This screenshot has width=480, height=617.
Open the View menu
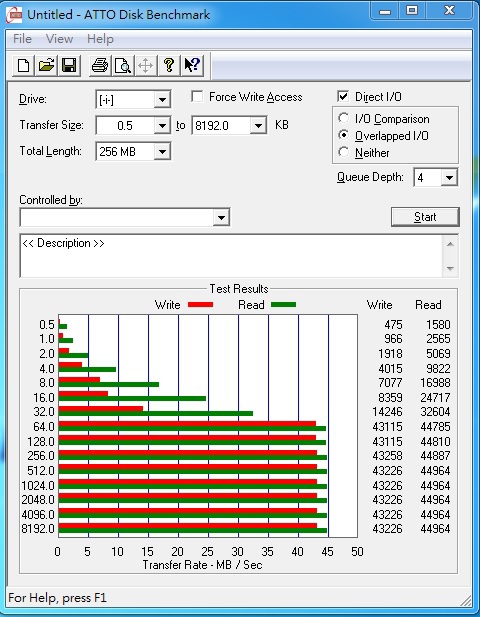pos(59,39)
